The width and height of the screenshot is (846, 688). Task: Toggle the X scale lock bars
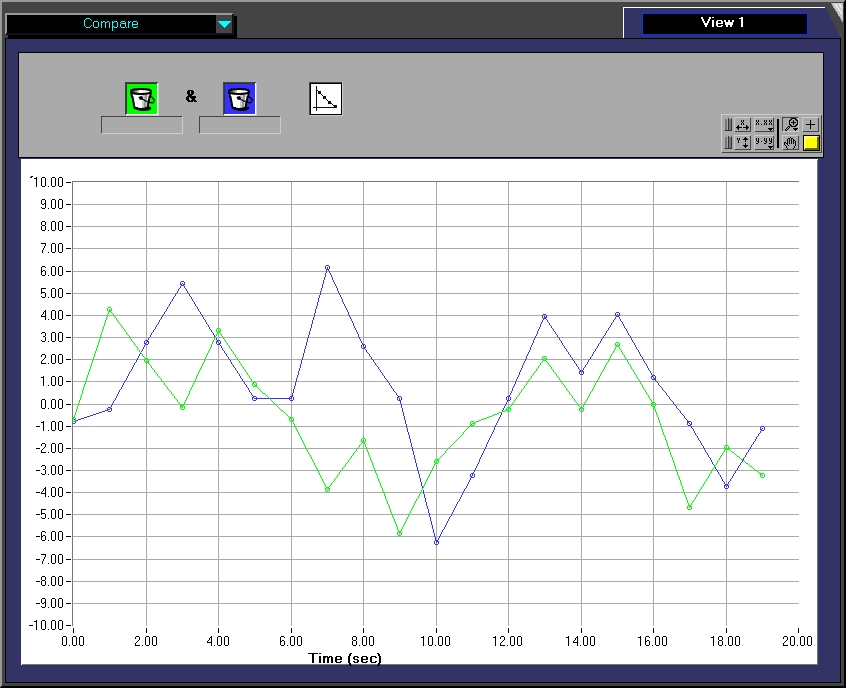pos(729,125)
